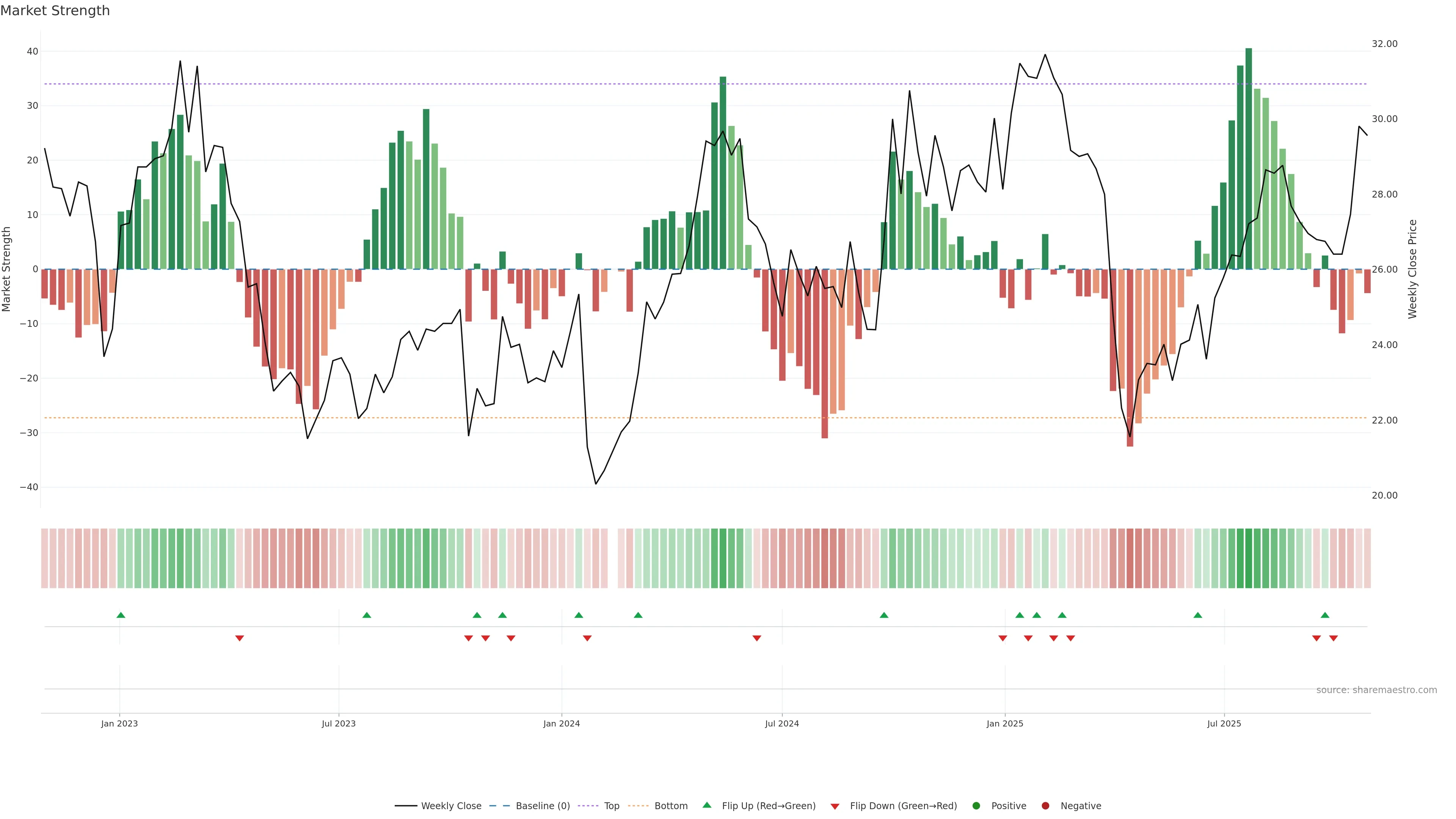Click the source: sharemaestro.com text
This screenshot has height=819, width=1456.
pyautogui.click(x=1376, y=690)
